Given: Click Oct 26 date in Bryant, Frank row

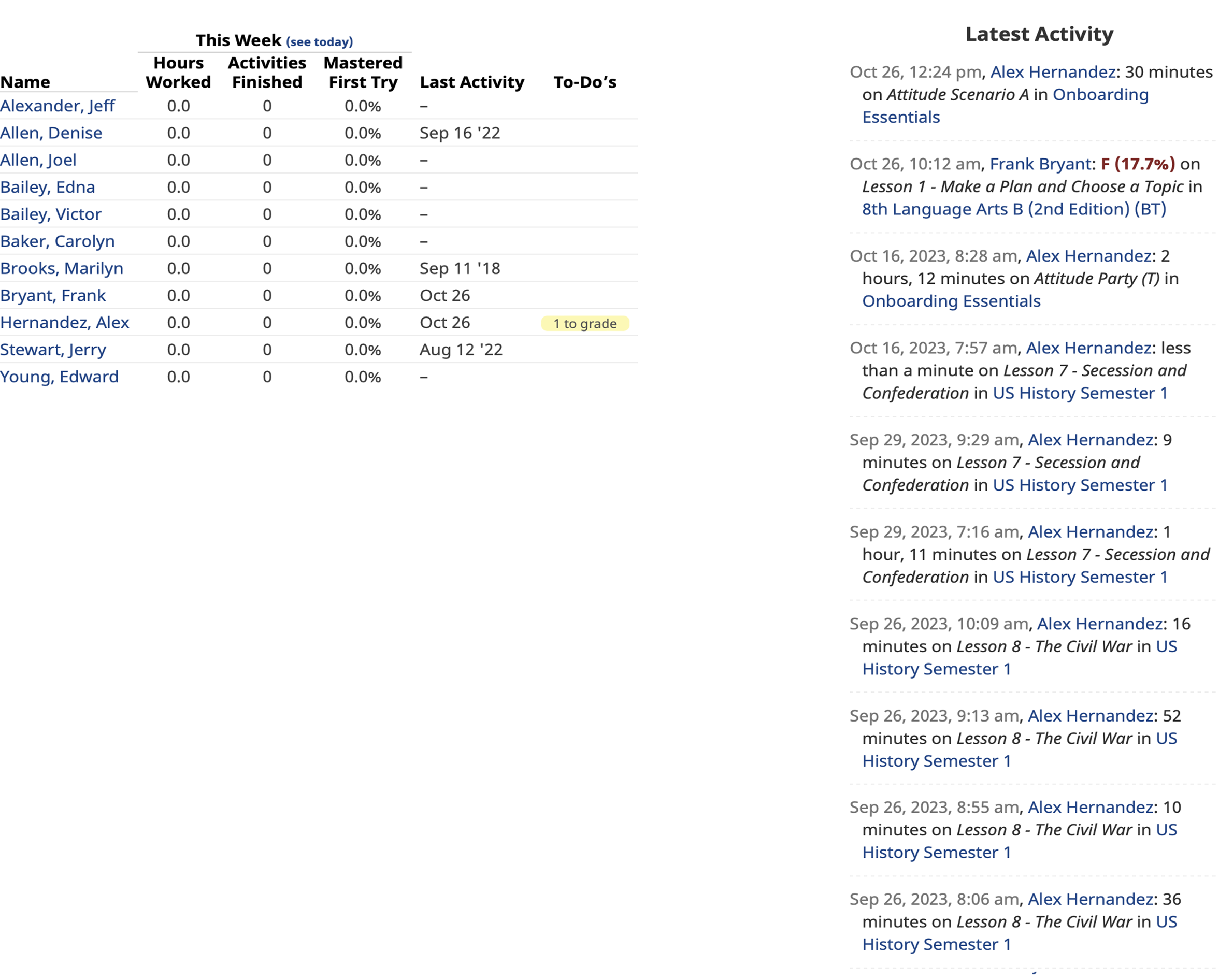Looking at the screenshot, I should [x=444, y=296].
